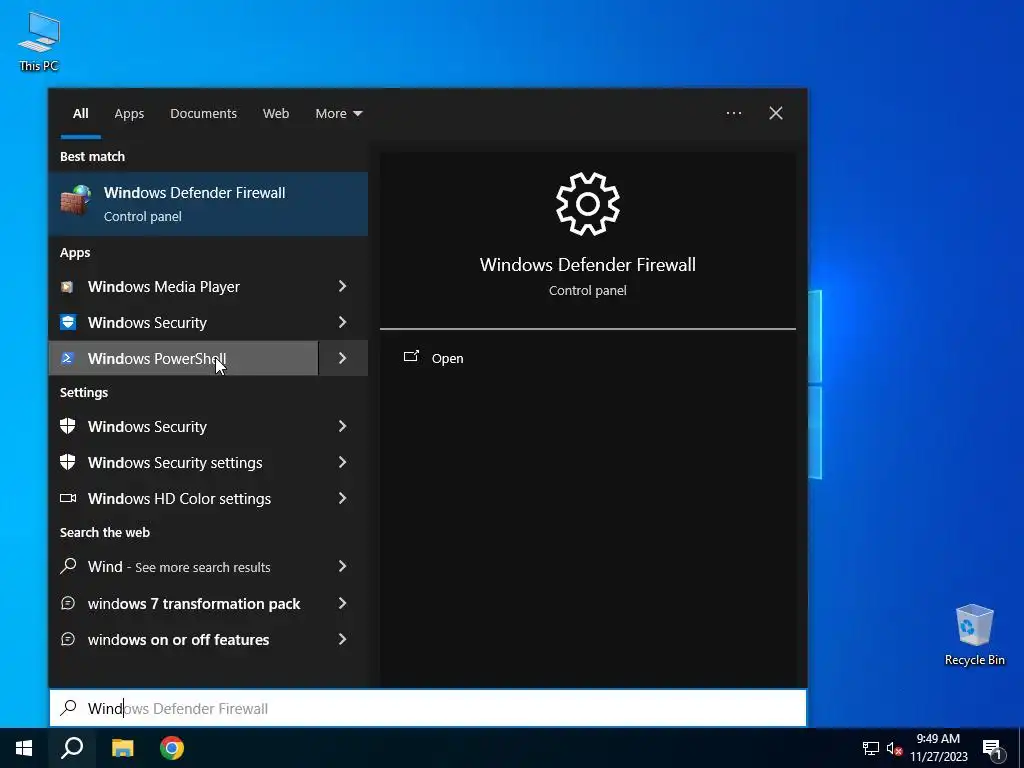1024x768 pixels.
Task: Expand the Apps Windows Security chevron
Action: tap(343, 322)
